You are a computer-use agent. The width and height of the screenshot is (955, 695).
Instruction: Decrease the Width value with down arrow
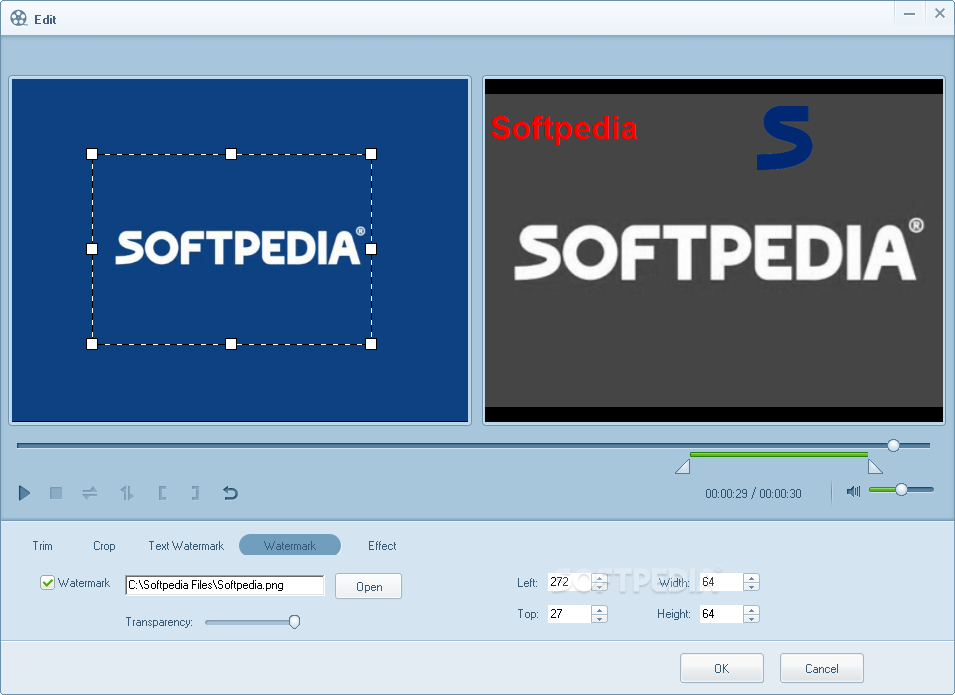click(752, 587)
